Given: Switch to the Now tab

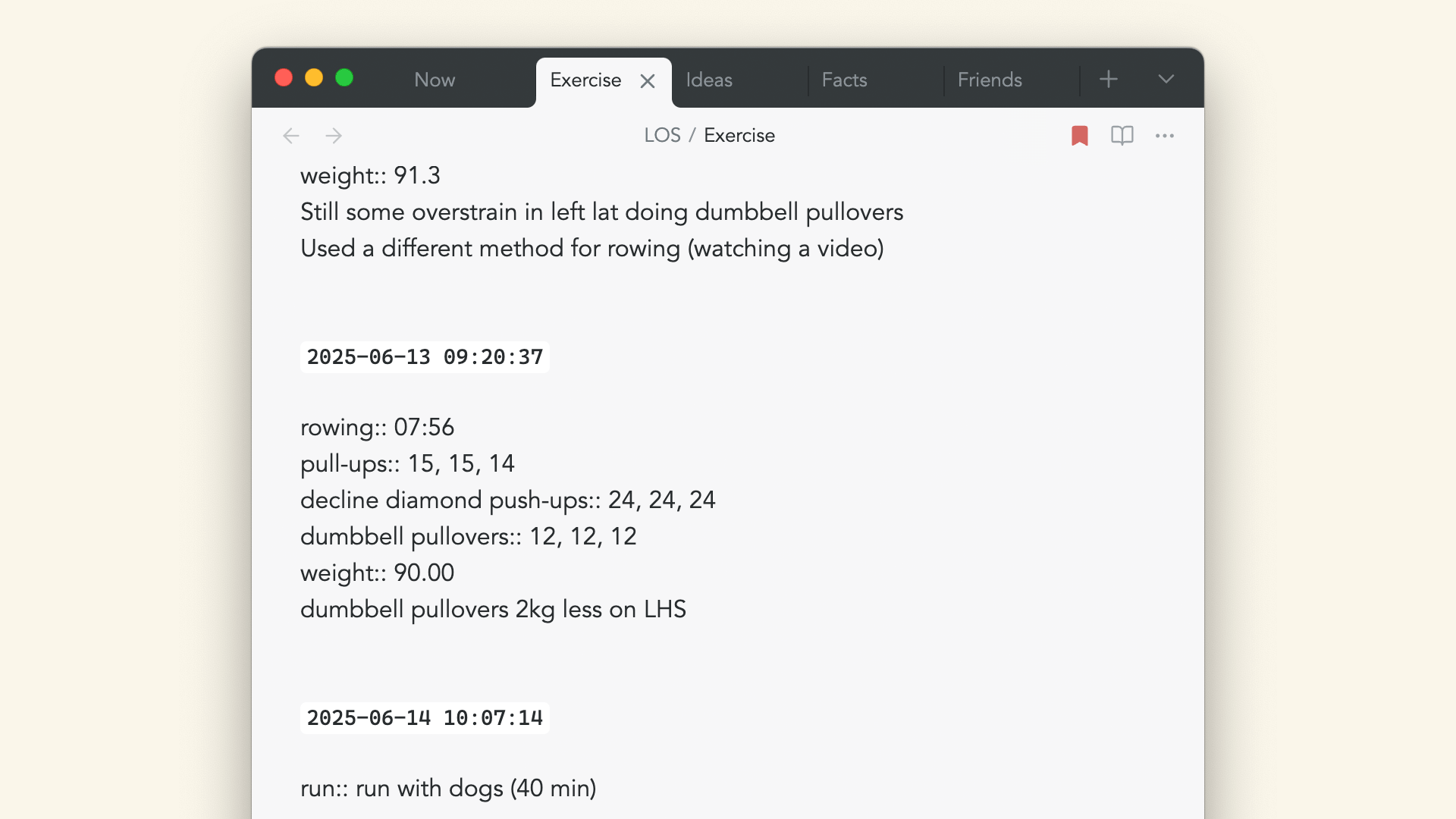Looking at the screenshot, I should point(435,80).
